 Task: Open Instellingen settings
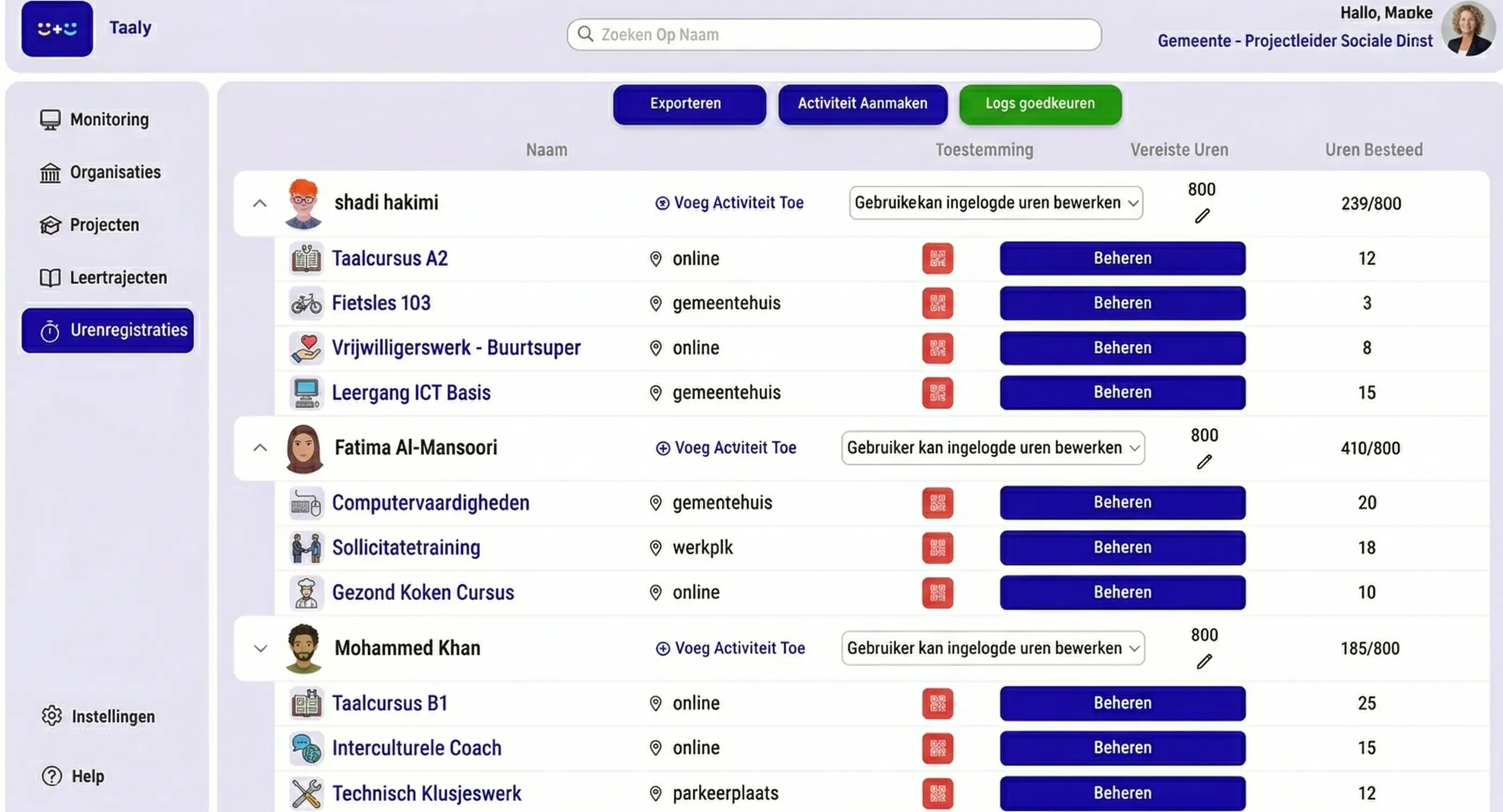tap(98, 716)
